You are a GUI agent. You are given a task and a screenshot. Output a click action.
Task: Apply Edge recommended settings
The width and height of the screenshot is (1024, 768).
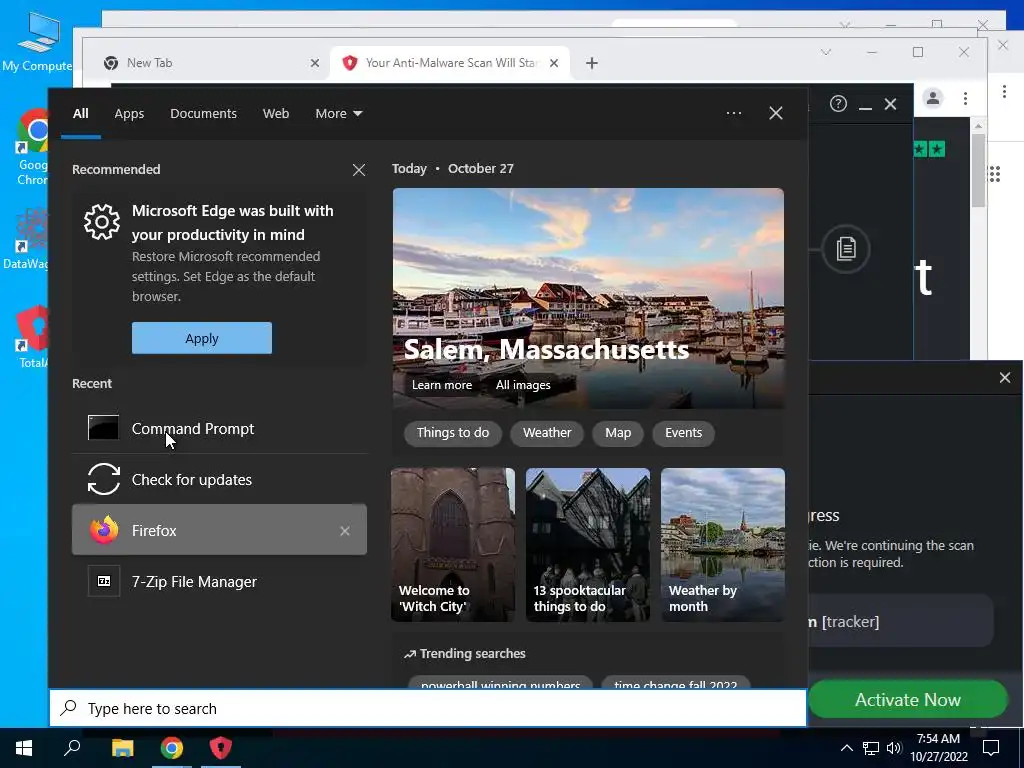pos(202,338)
